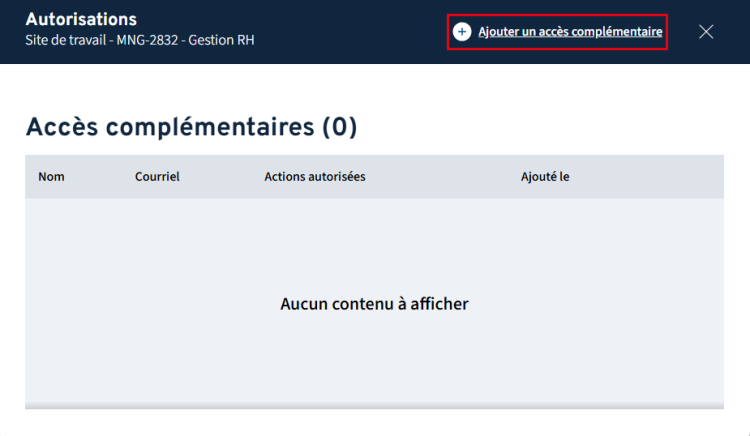Click the plus circle icon in the header
The image size is (750, 436).
pos(462,32)
